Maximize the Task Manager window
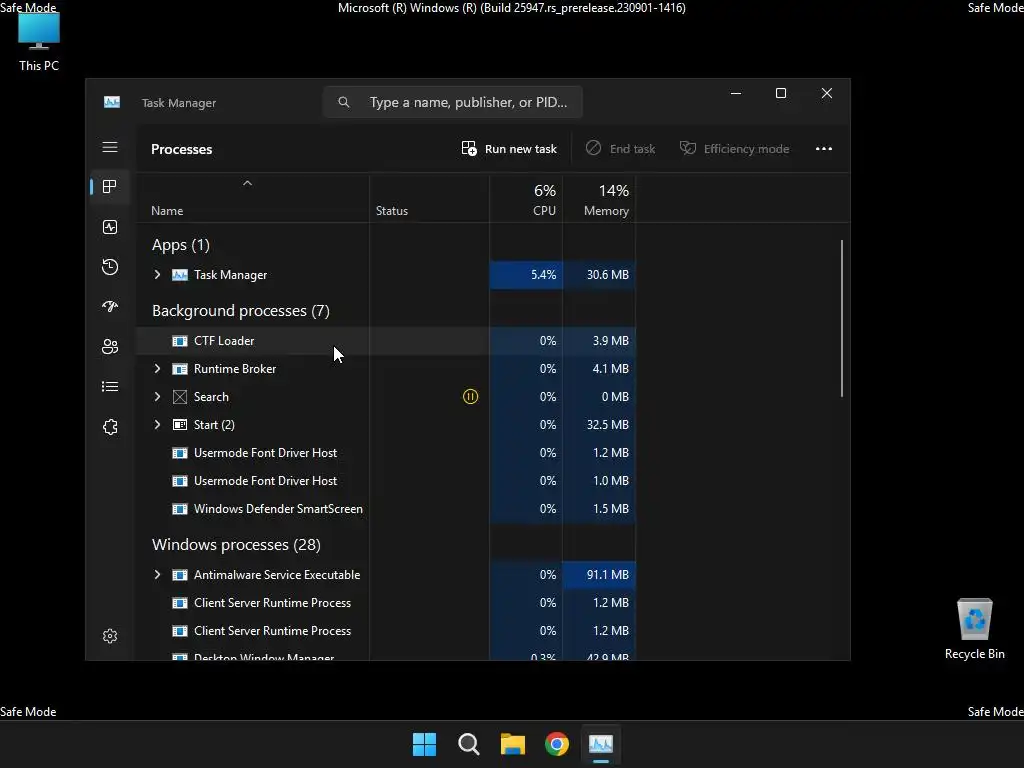 [x=780, y=93]
